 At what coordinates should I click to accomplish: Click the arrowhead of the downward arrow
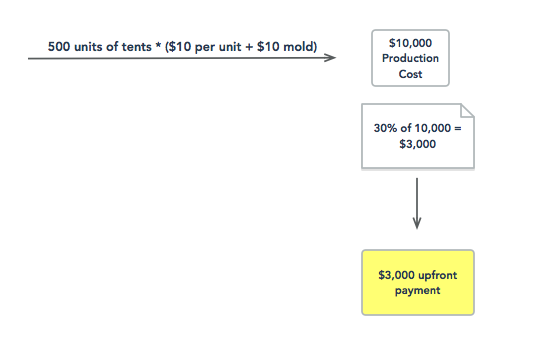coord(417,223)
